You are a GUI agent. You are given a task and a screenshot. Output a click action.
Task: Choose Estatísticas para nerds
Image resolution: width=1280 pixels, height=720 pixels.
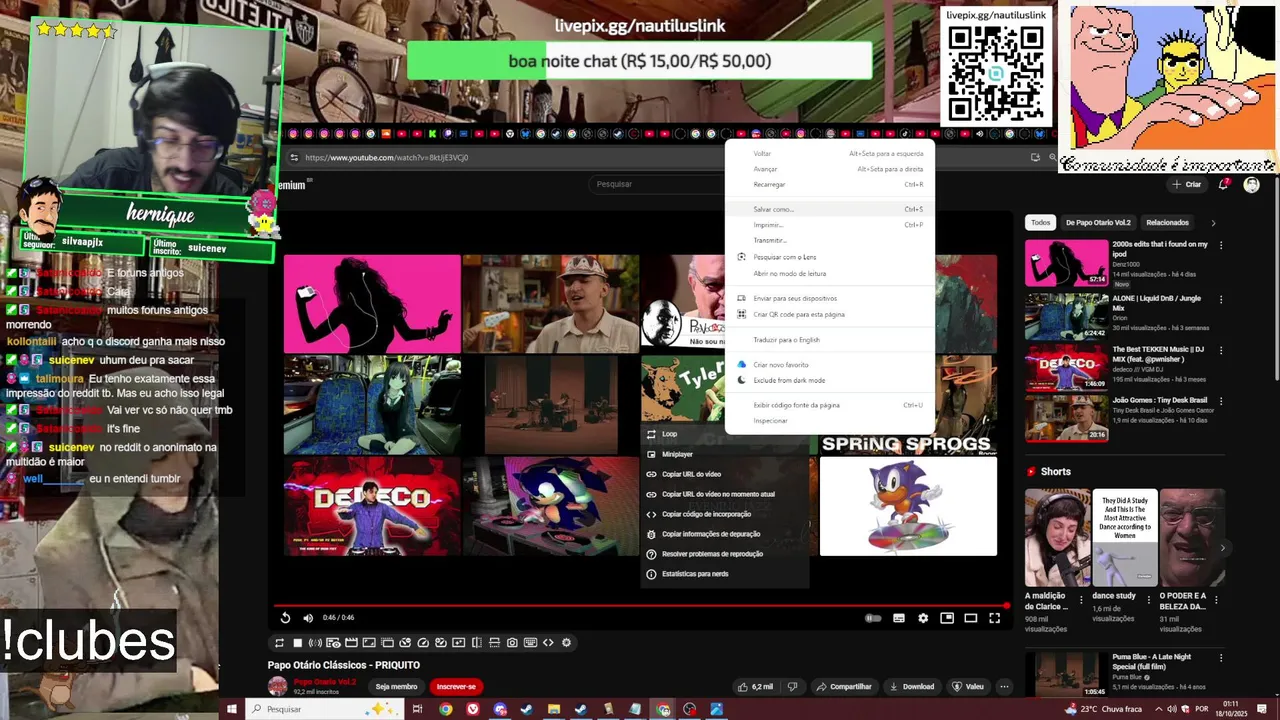coord(725,574)
